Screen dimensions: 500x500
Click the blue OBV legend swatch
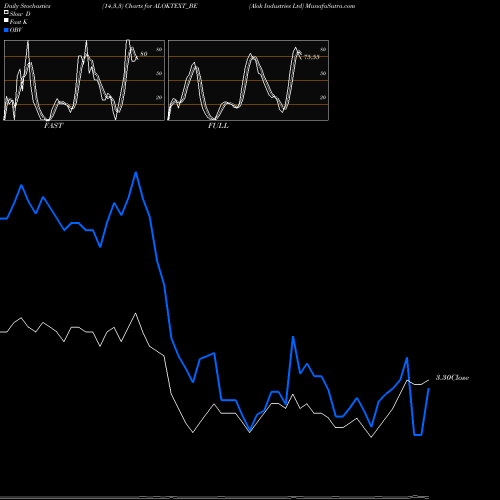click(6, 30)
